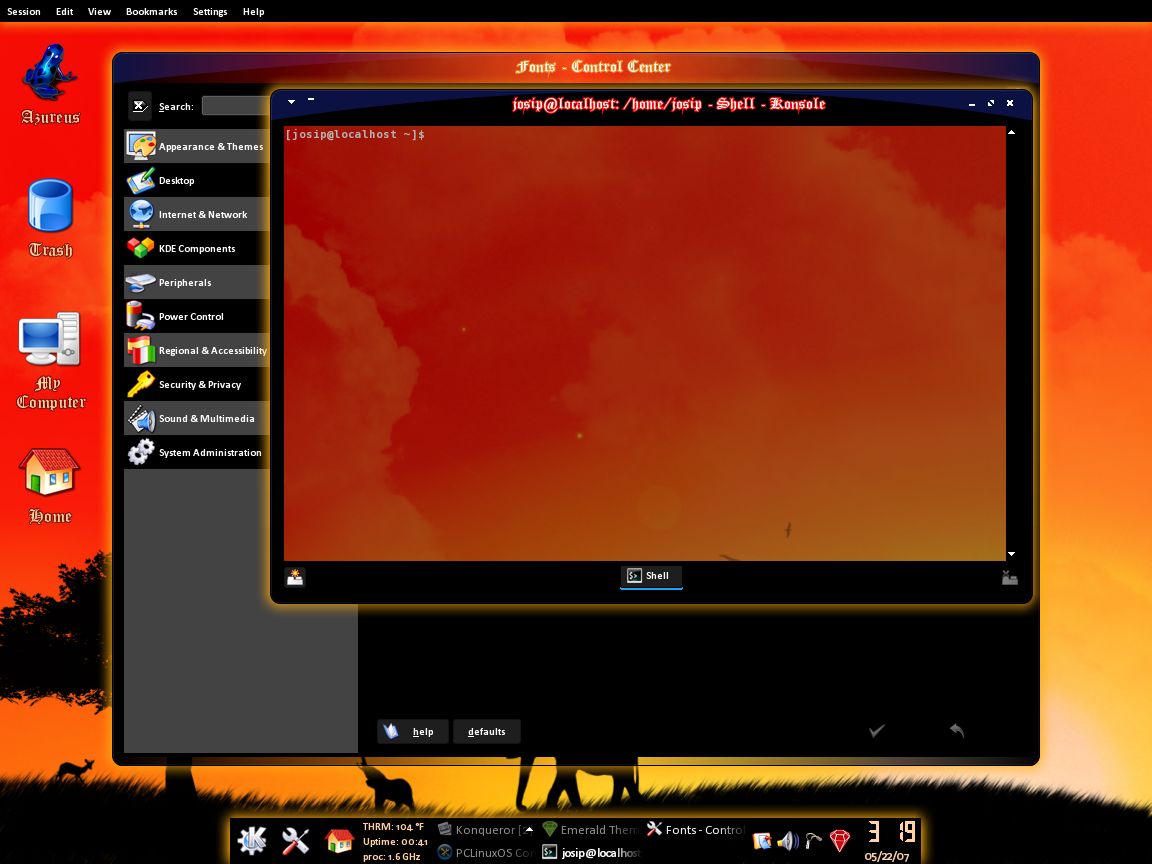Switch to PCLinuxOS Control taskbar entry
Viewport: 1152px width, 864px height.
click(486, 852)
